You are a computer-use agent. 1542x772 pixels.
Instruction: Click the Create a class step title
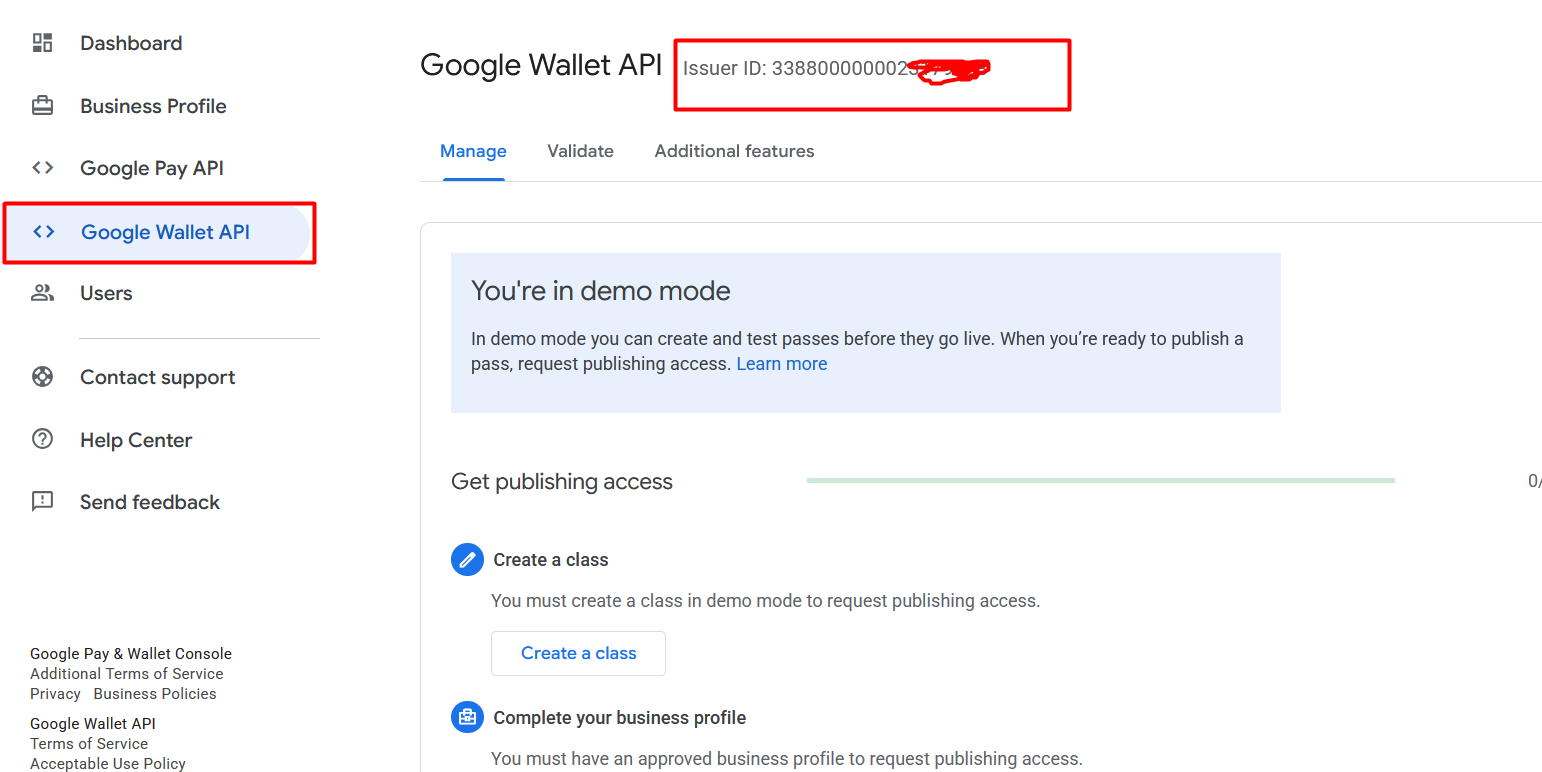[551, 560]
